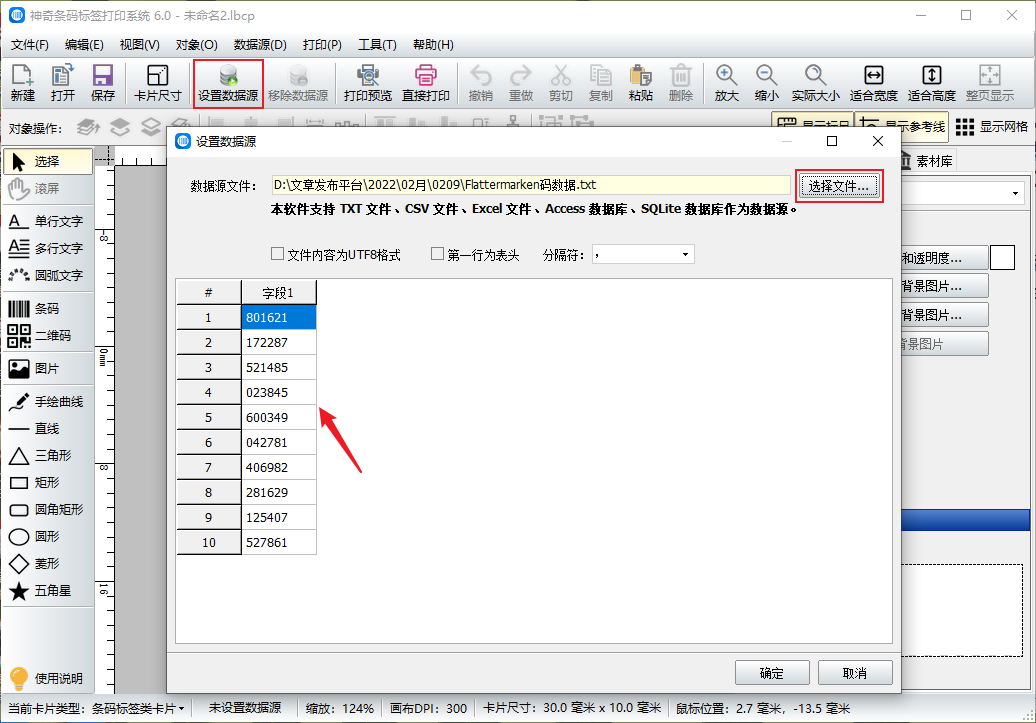Select the 选择 pointer tool
This screenshot has height=723, width=1036.
tap(48, 161)
